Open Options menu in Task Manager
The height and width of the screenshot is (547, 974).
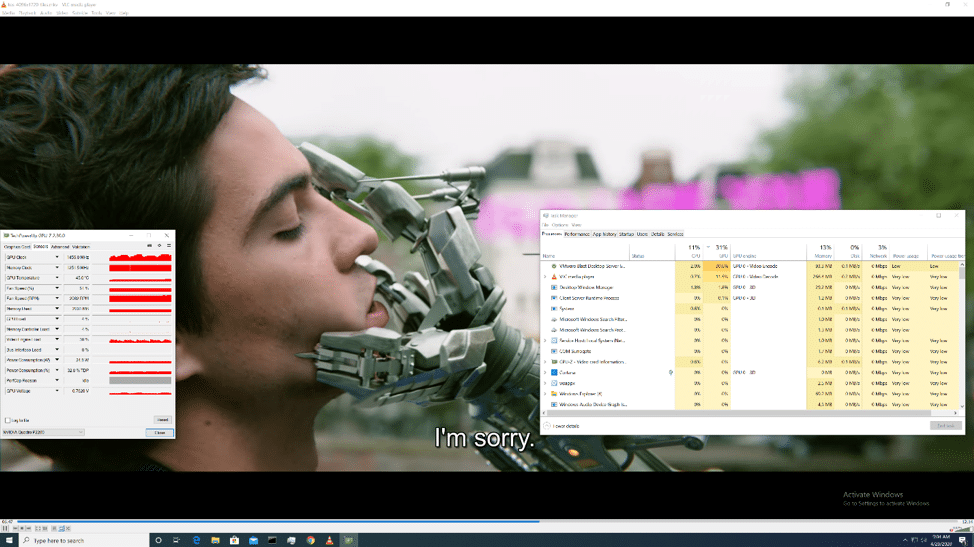560,225
